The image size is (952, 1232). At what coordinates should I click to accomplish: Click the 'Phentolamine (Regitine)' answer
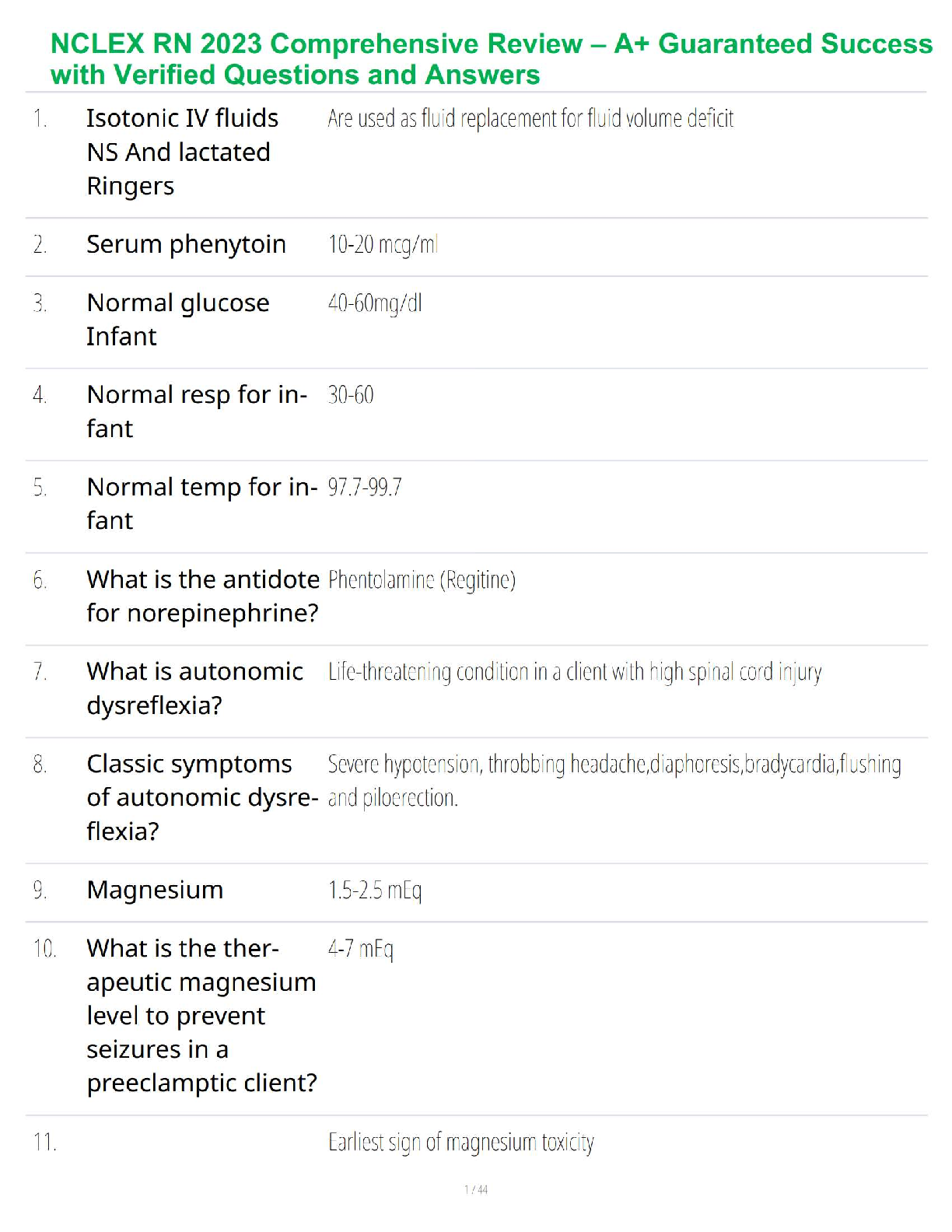point(422,580)
